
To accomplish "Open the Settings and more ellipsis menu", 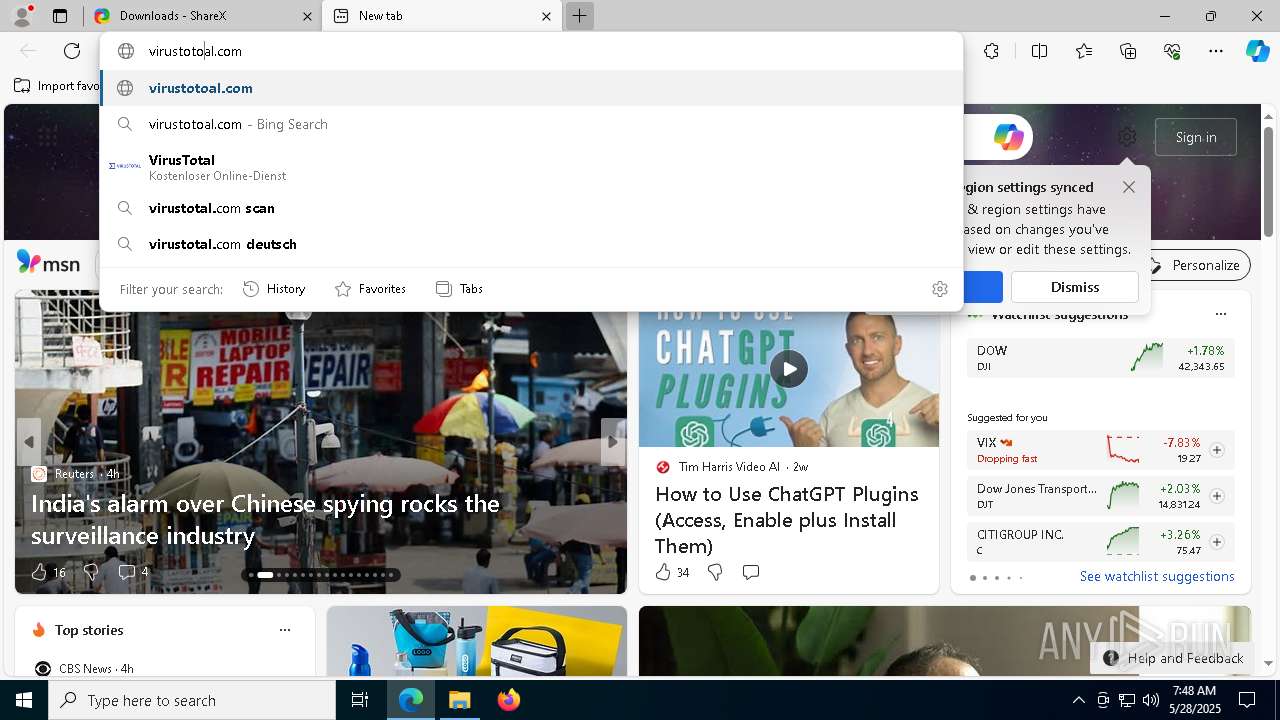I will (1216, 51).
